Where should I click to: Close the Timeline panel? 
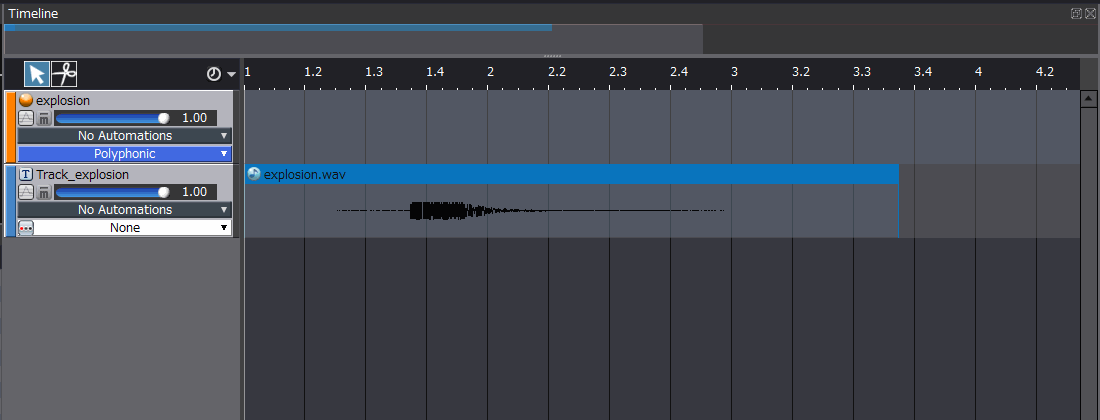click(x=1089, y=13)
